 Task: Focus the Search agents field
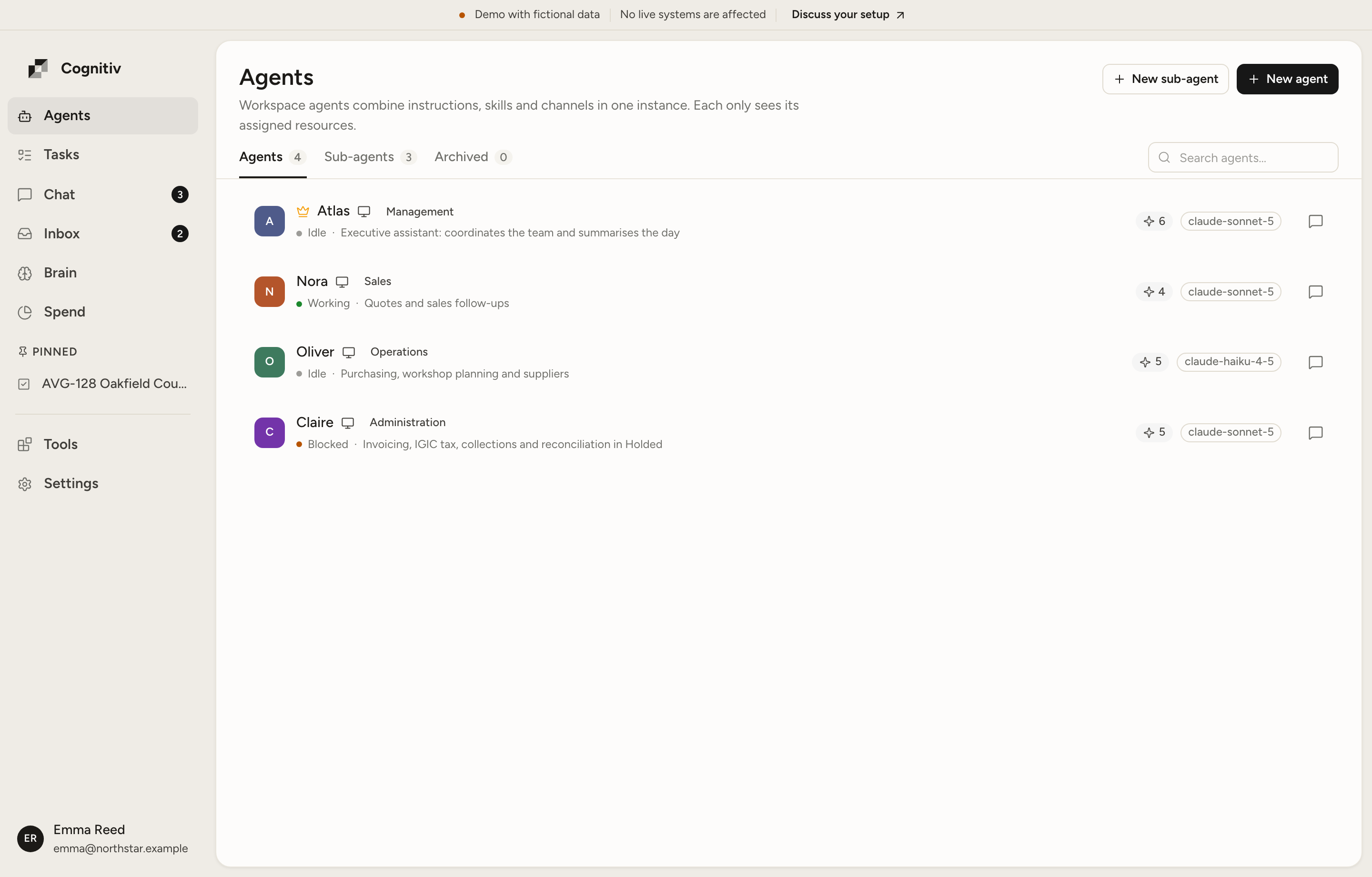tap(1243, 157)
